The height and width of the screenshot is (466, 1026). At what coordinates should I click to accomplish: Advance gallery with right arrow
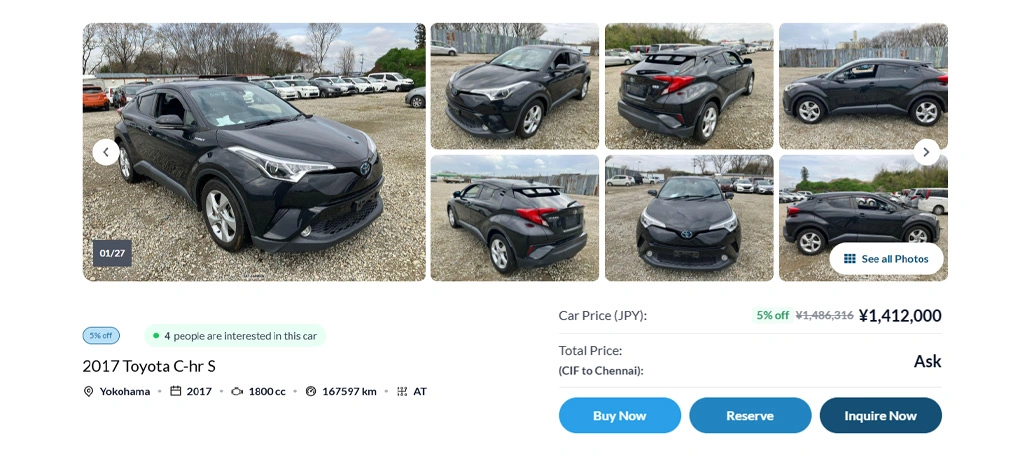pyautogui.click(x=926, y=152)
